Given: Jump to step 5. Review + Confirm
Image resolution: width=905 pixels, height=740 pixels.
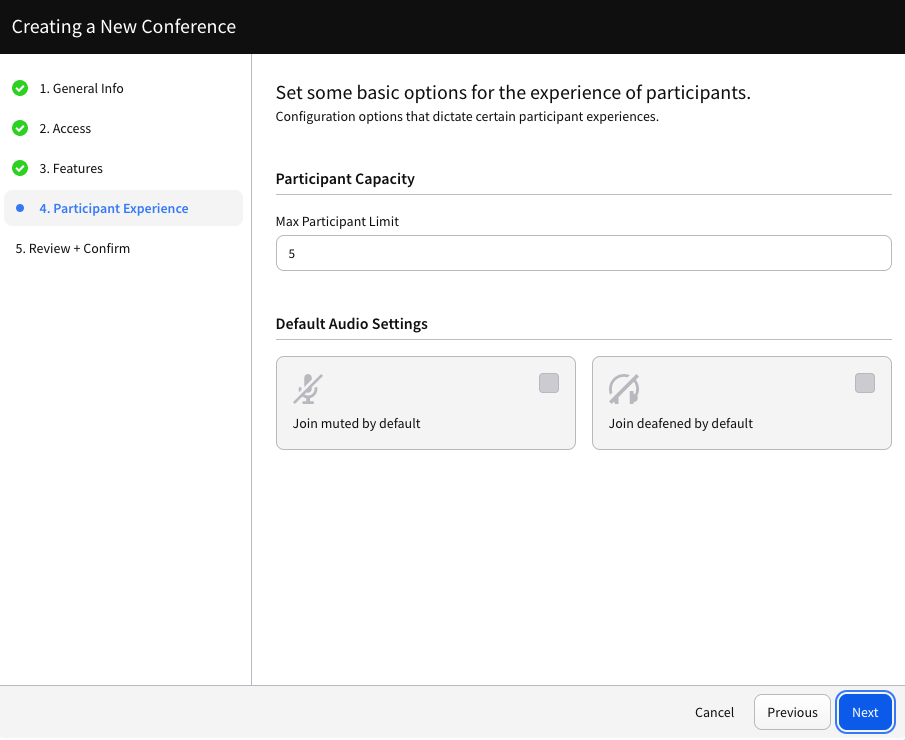Looking at the screenshot, I should click(x=72, y=248).
